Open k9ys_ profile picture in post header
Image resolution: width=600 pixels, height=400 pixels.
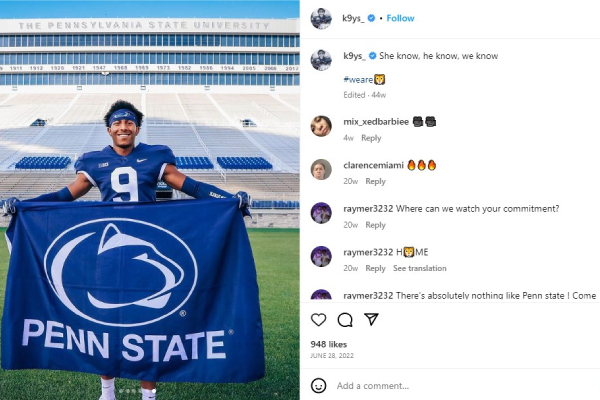320,19
